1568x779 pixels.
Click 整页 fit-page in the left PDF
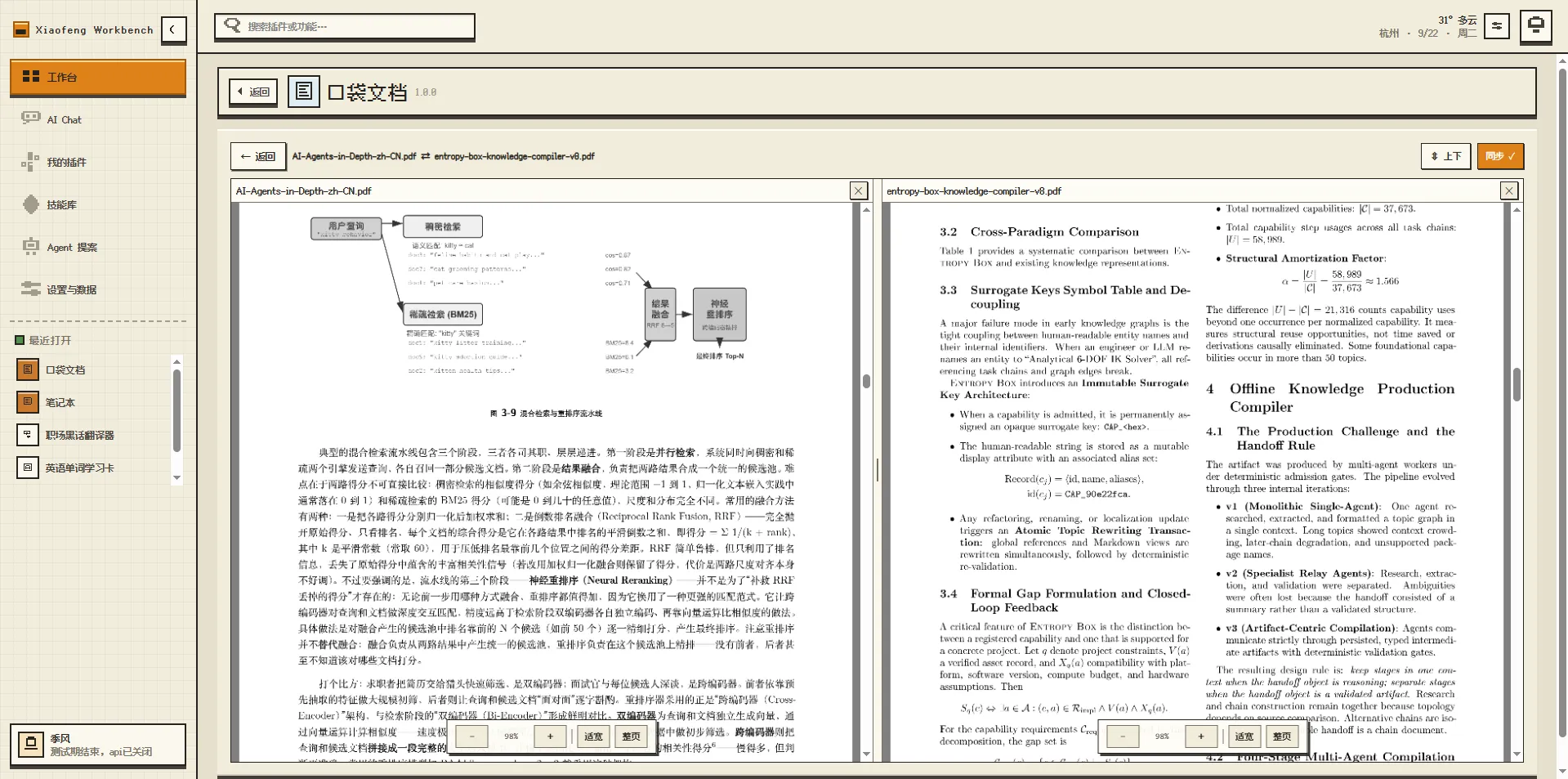click(x=632, y=736)
